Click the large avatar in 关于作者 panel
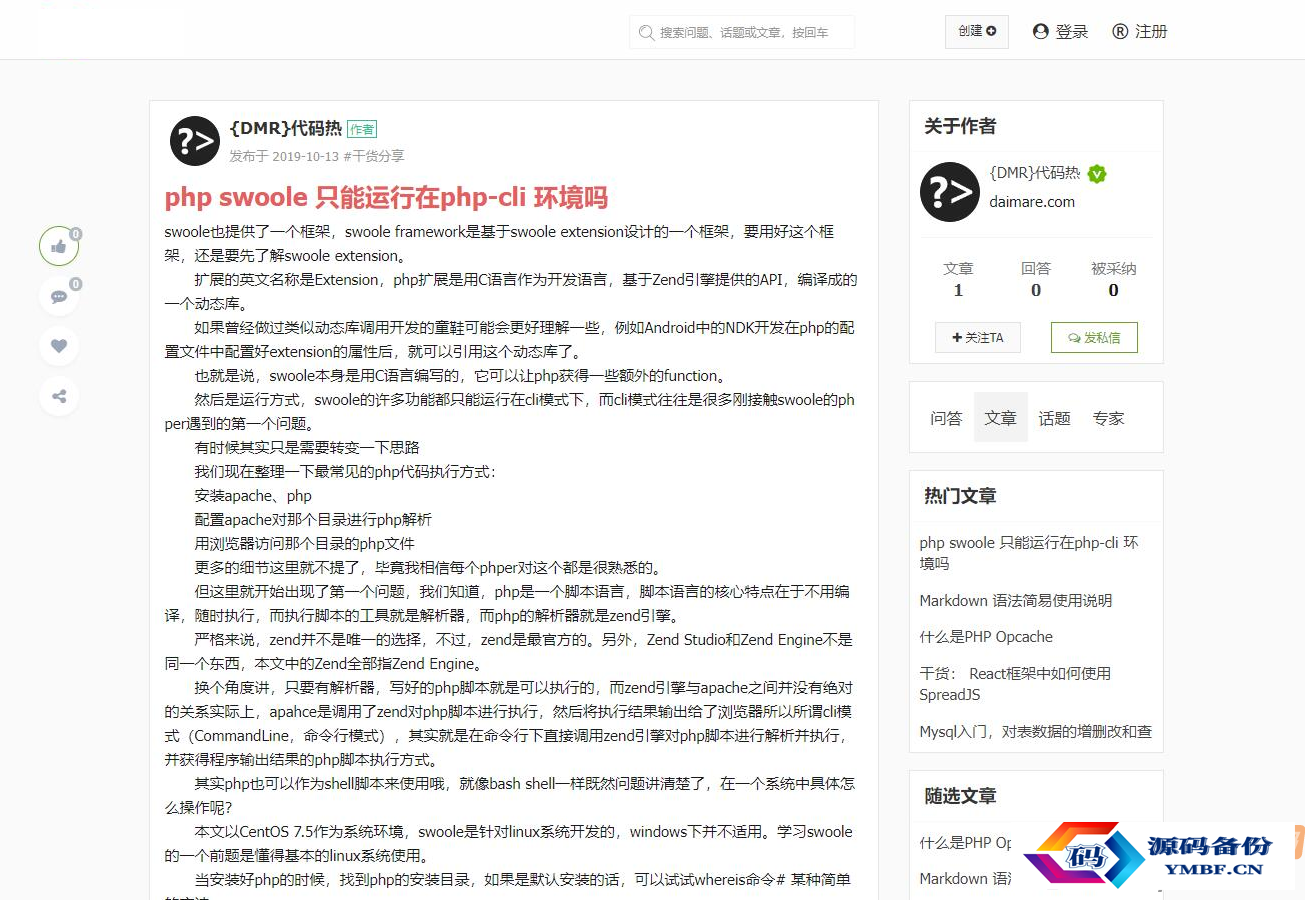1305x900 pixels. [x=950, y=192]
